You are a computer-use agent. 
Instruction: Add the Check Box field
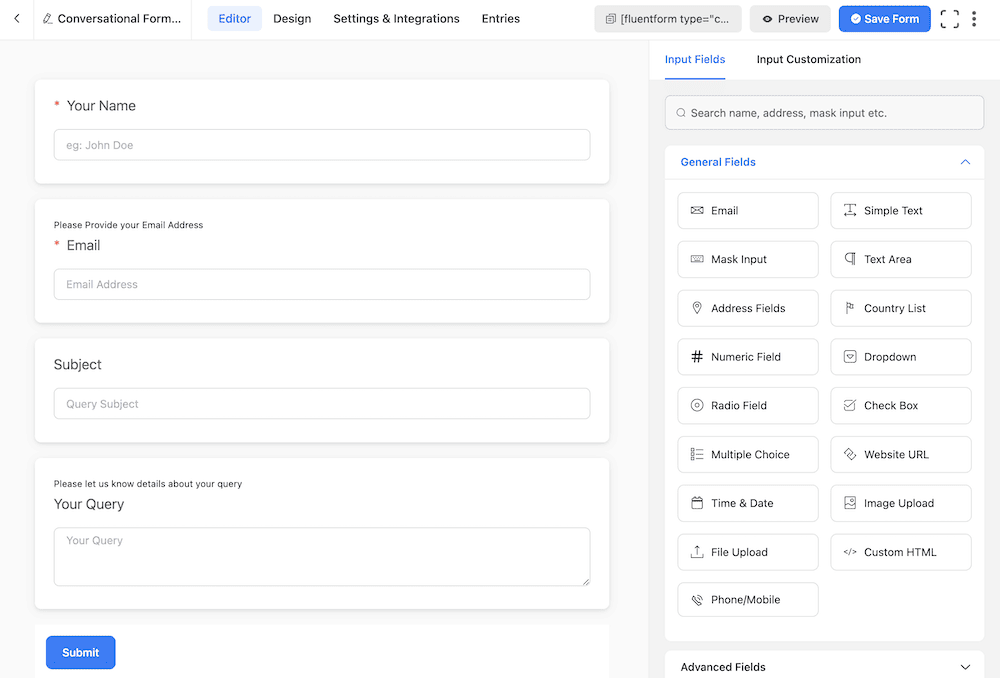click(x=900, y=406)
